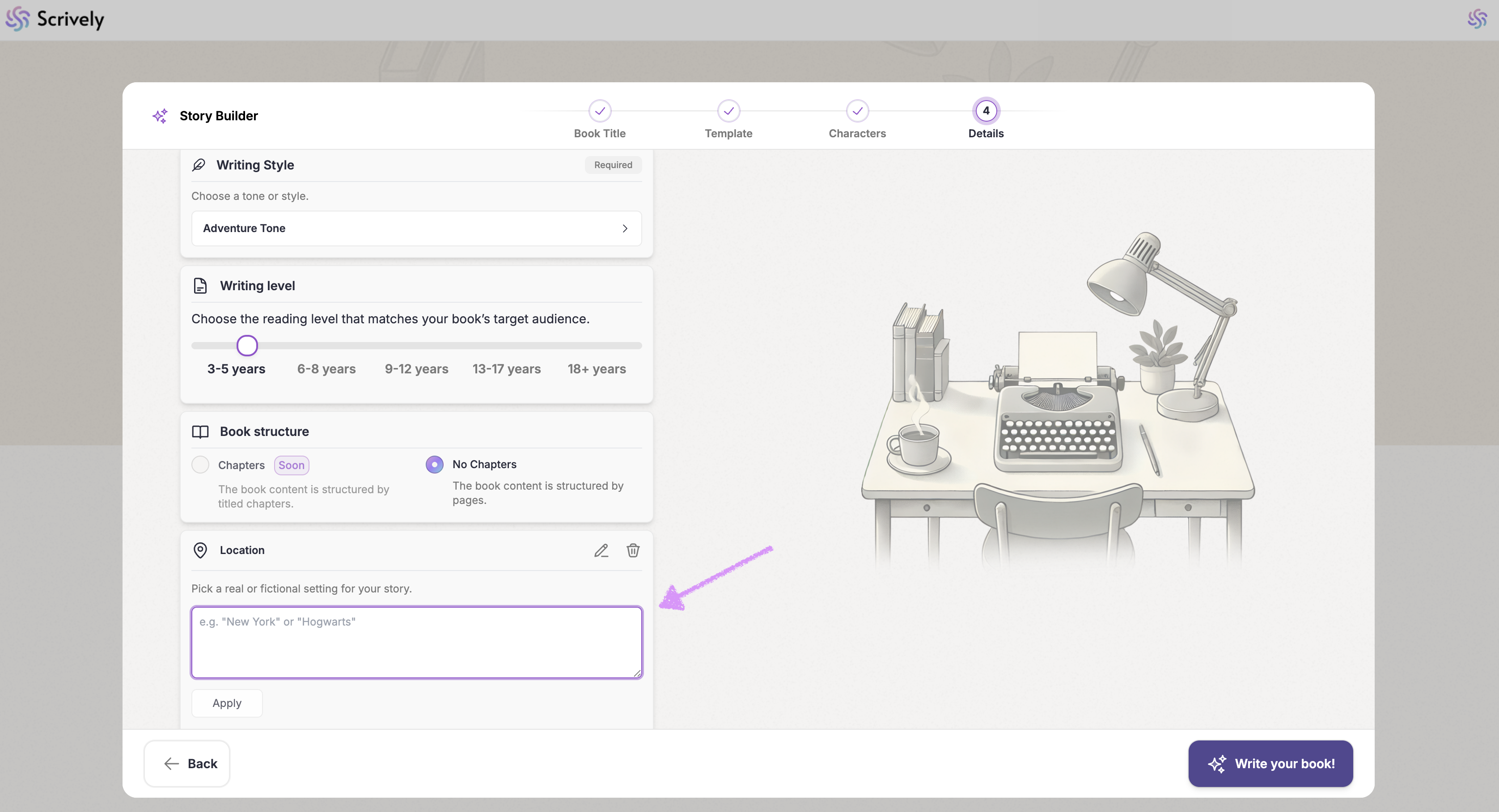
Task: Go to the Characters step
Action: tap(857, 111)
